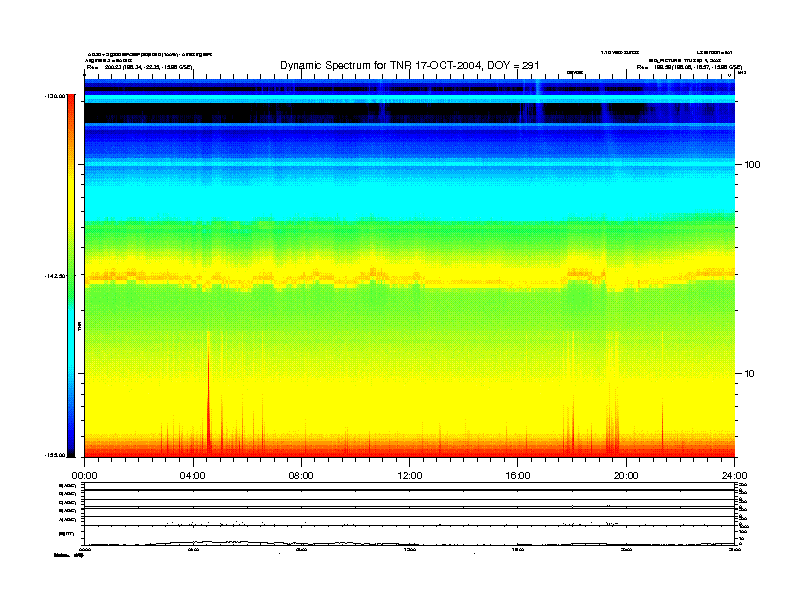Click the 00:00 time axis label

pyautogui.click(x=84, y=476)
